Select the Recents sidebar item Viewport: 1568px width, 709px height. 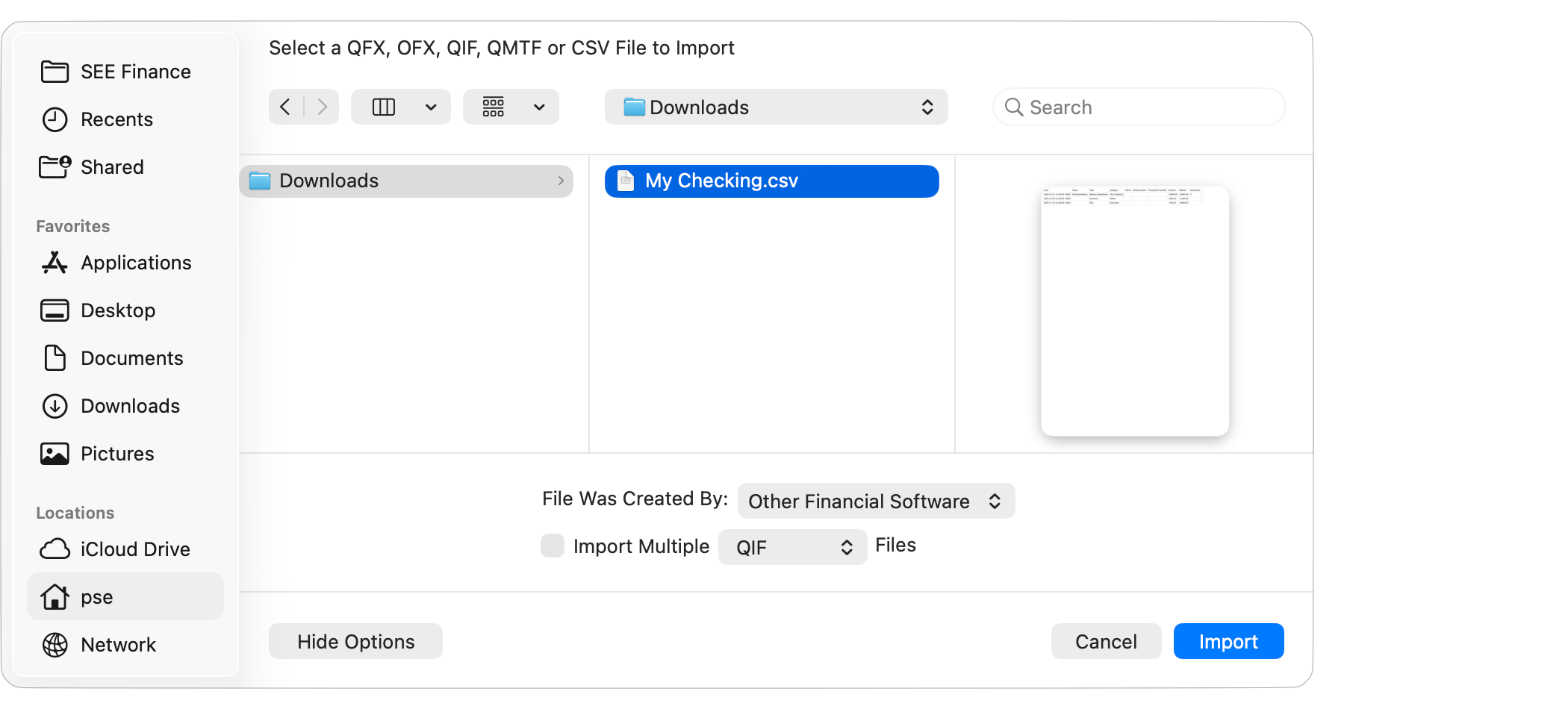pyautogui.click(x=116, y=119)
